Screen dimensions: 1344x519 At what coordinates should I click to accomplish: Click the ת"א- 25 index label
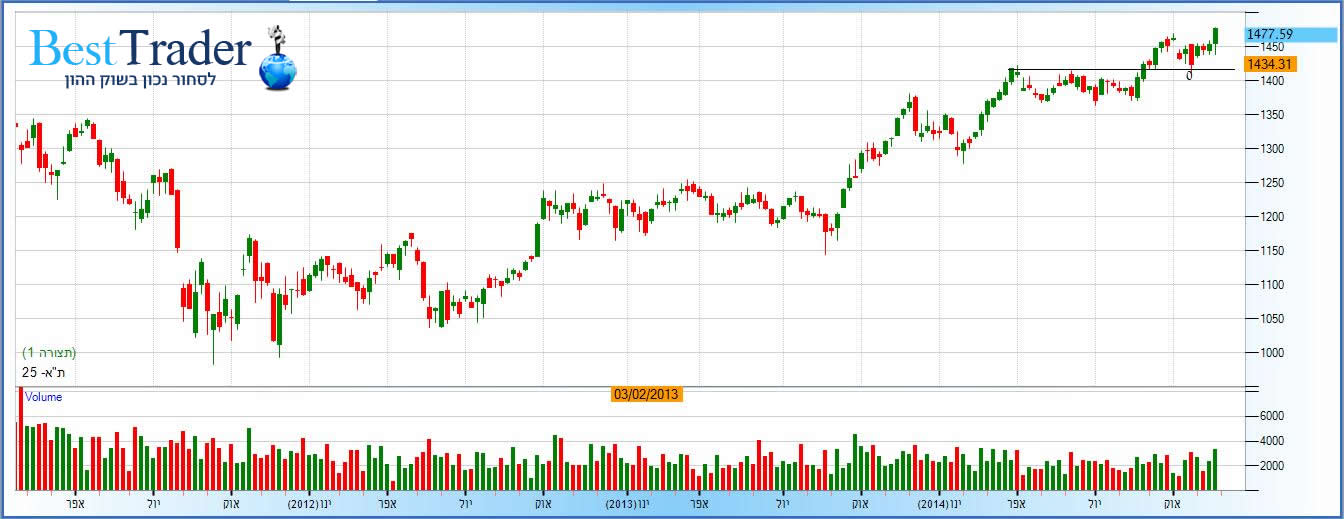(x=44, y=372)
